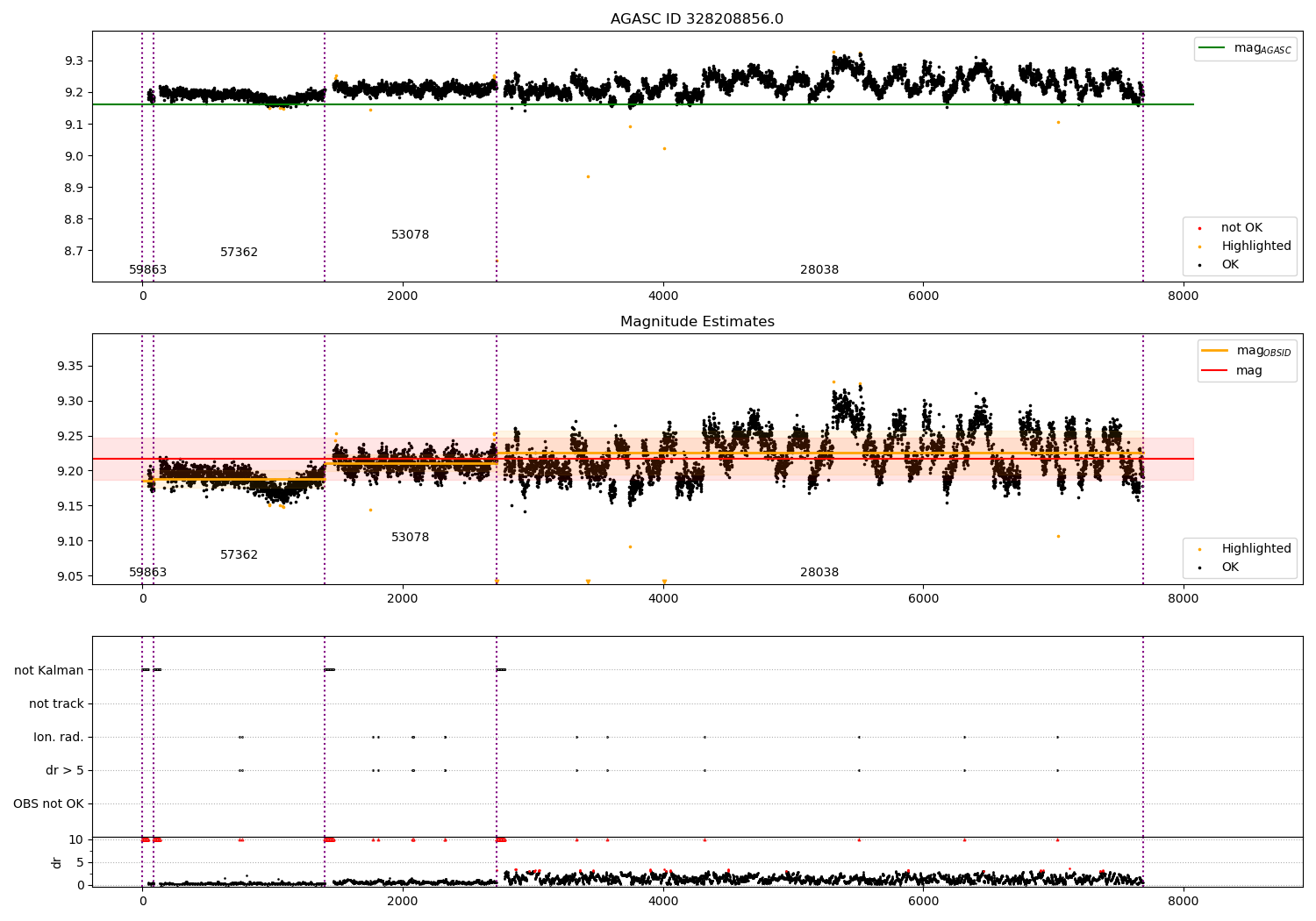Screen dimensions: 1316x921
Task: Click OBSID label 53078 in Magnitude Estimates plot
Action: point(410,538)
